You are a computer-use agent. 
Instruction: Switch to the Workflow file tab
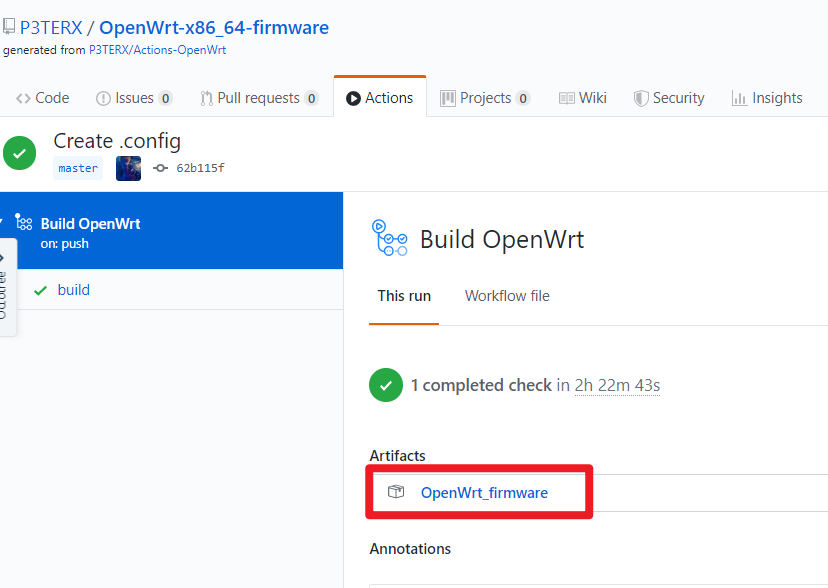click(x=507, y=296)
